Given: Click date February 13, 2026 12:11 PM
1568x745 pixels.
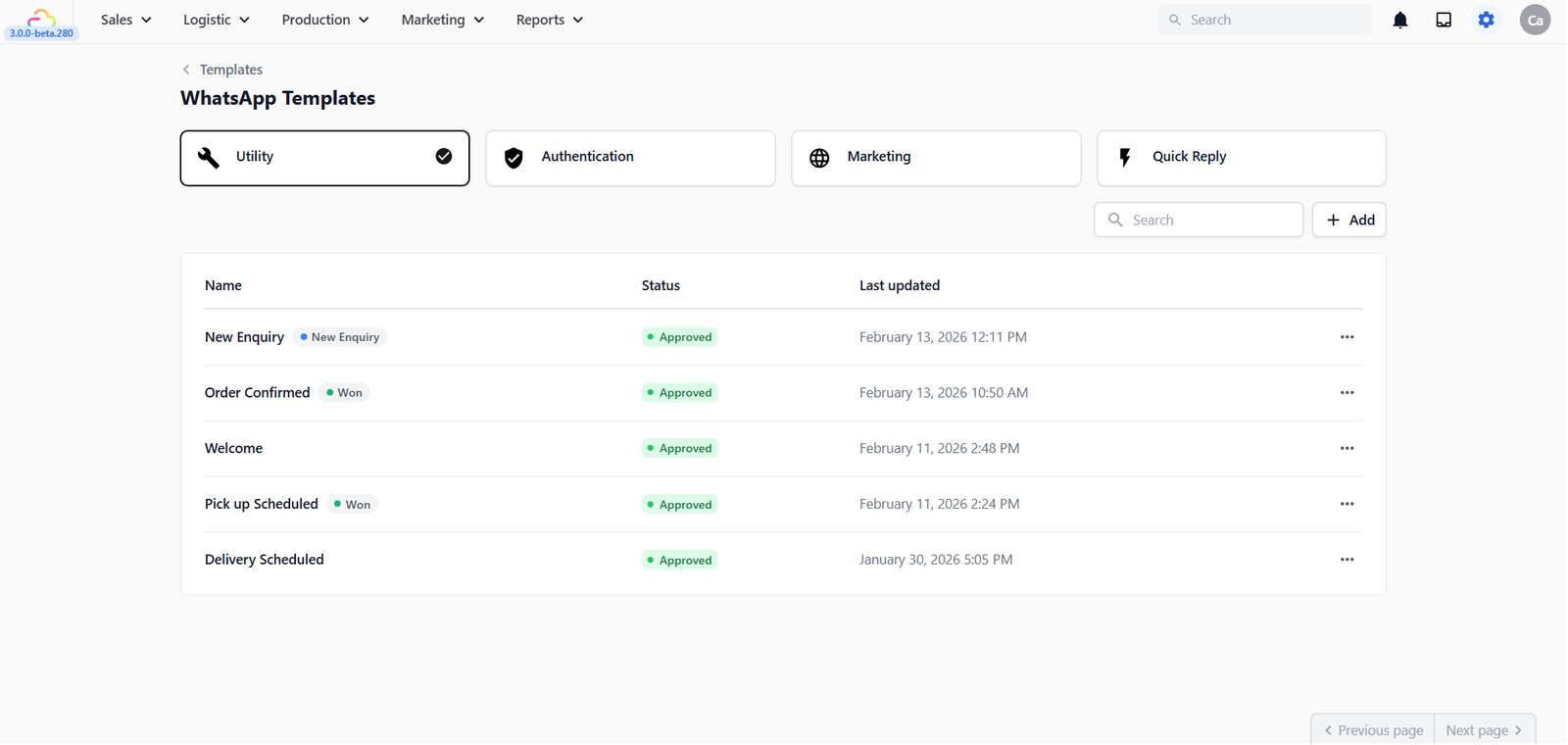Looking at the screenshot, I should 943,337.
